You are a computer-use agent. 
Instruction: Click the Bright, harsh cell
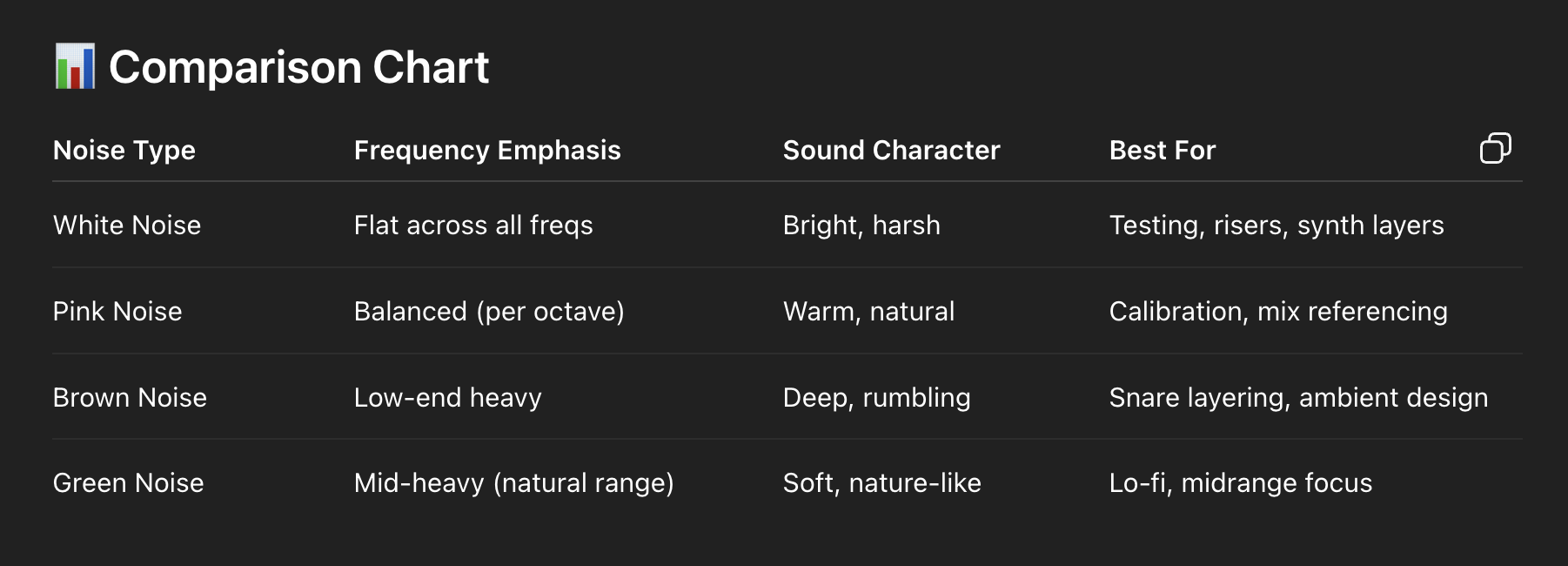pos(861,226)
